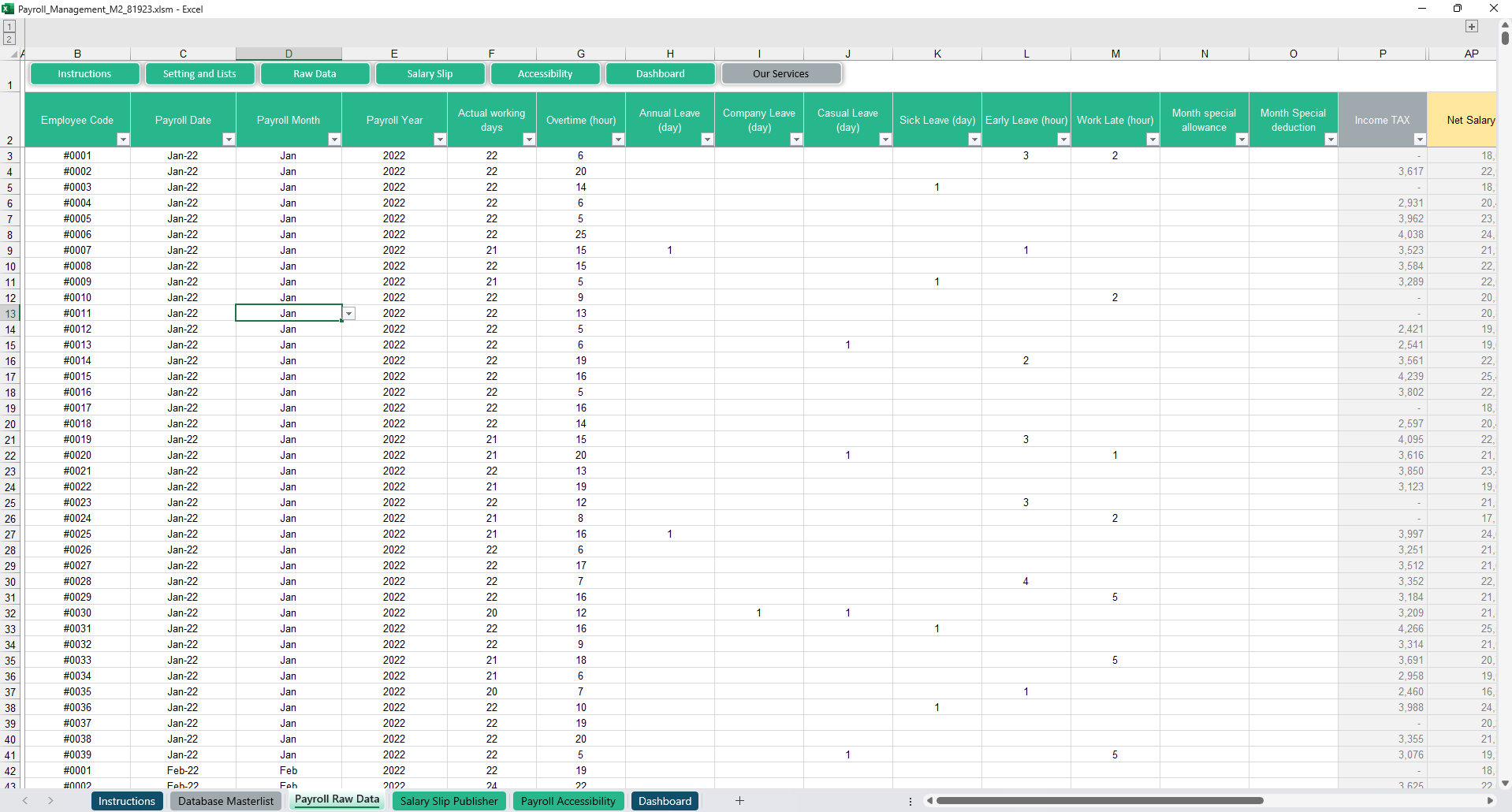The width and height of the screenshot is (1512, 812).
Task: Click the Setting and Lists button
Action: (x=199, y=74)
